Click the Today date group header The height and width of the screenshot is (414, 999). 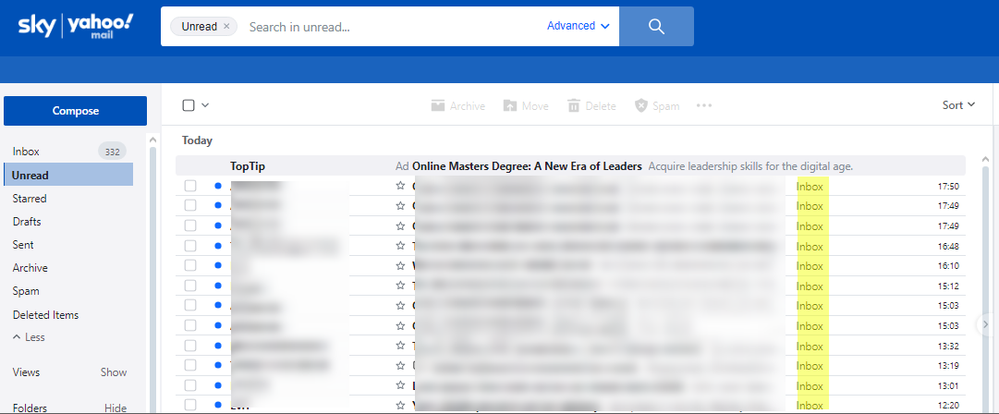(x=197, y=141)
